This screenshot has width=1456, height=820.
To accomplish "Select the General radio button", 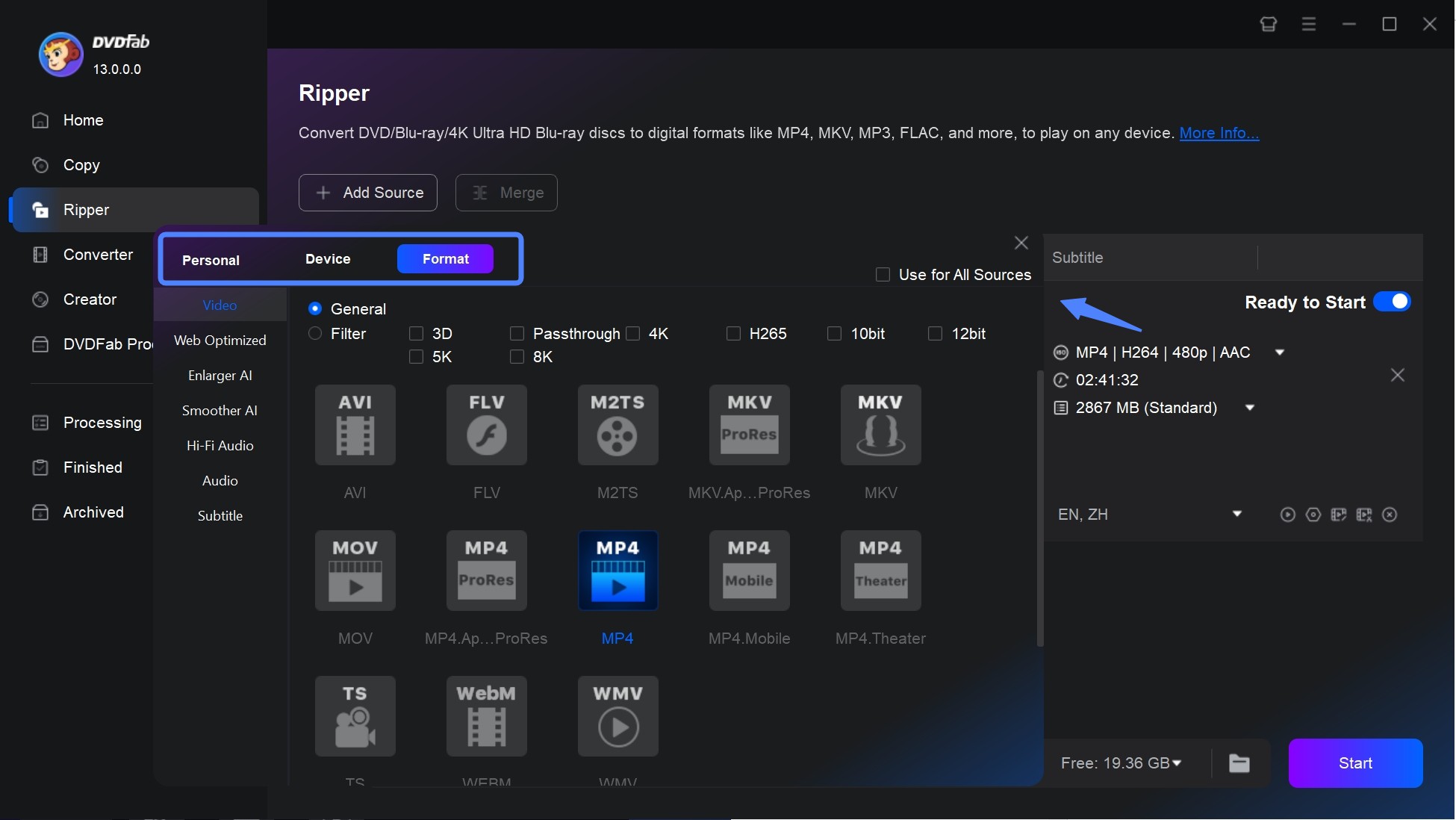I will (314, 308).
